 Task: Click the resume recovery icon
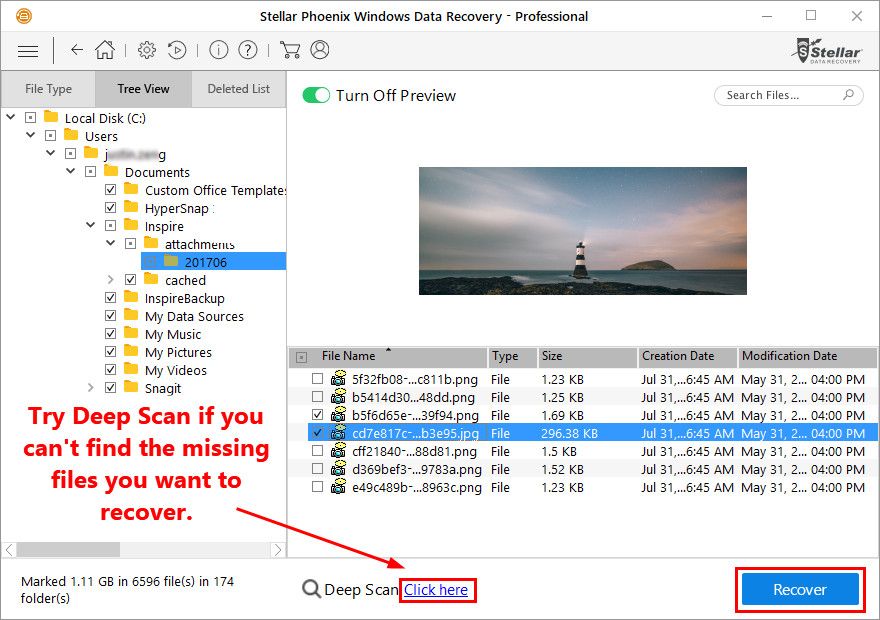click(x=177, y=50)
